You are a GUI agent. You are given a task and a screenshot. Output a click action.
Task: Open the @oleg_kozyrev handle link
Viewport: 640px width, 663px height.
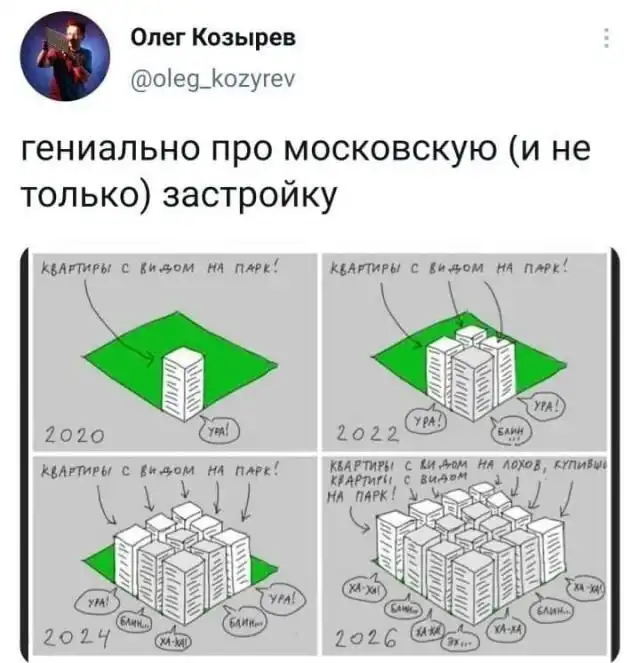(x=213, y=78)
